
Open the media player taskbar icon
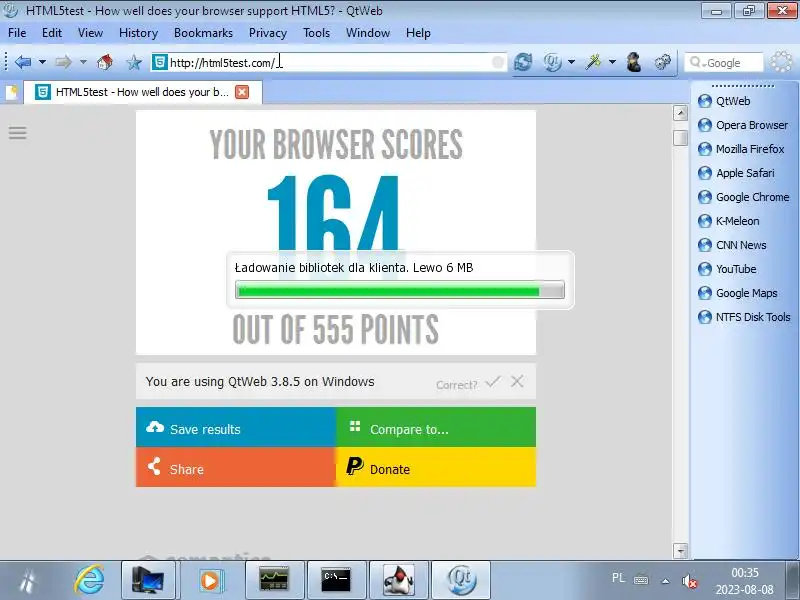[x=210, y=580]
